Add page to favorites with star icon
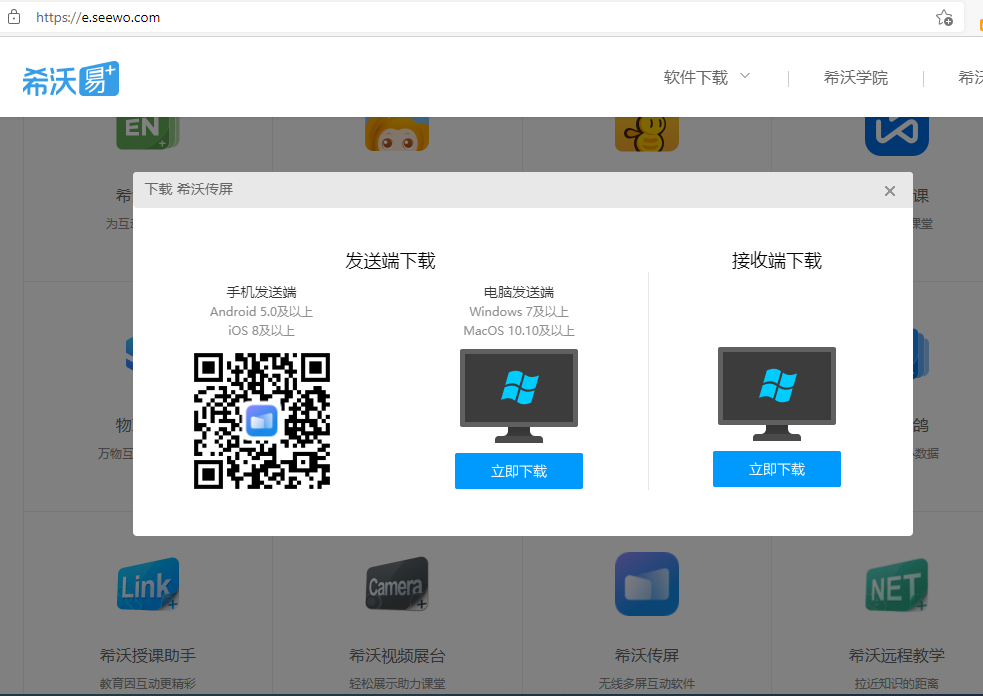The width and height of the screenshot is (983, 696). [944, 18]
